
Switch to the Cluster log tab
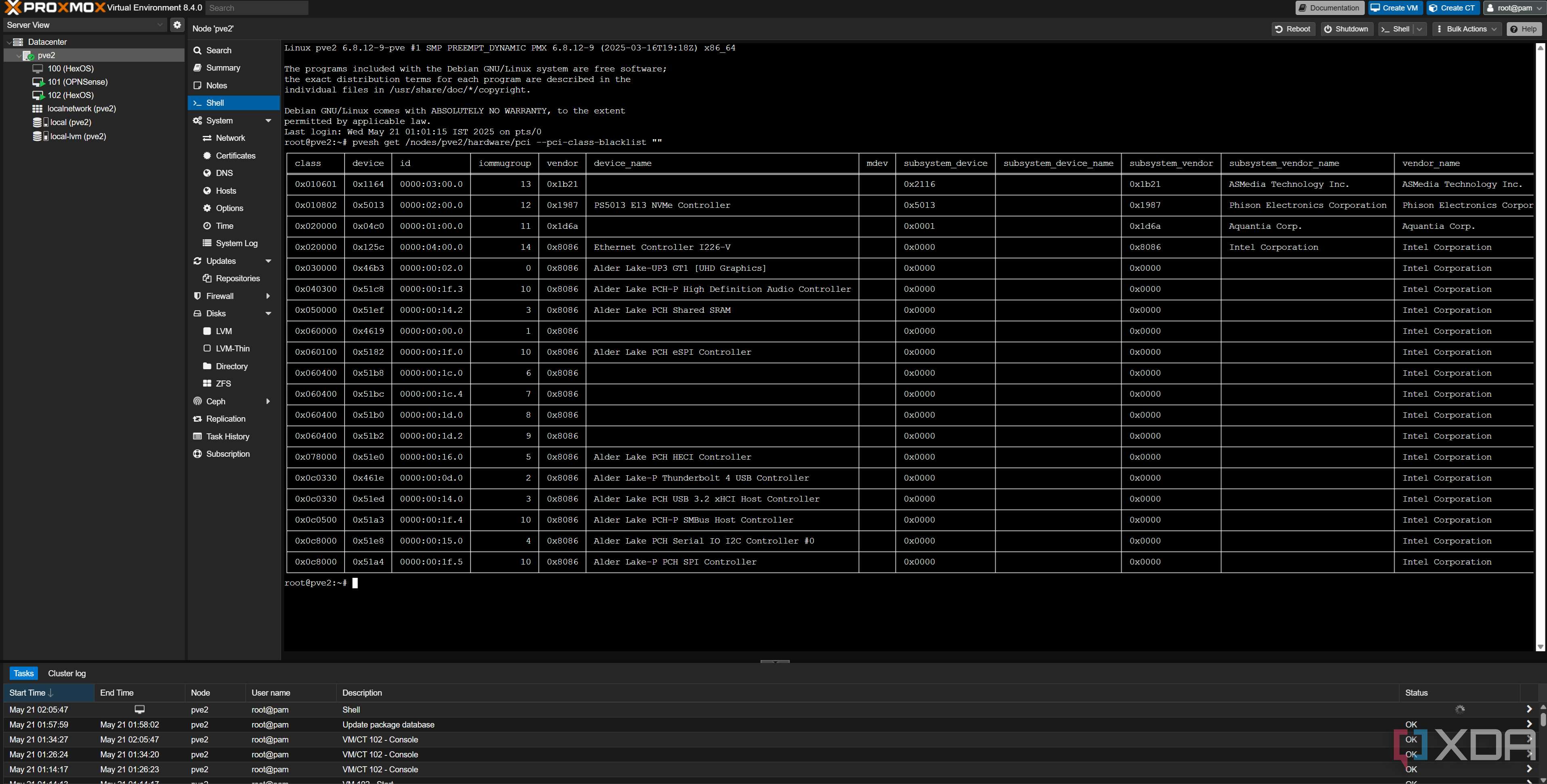[67, 673]
